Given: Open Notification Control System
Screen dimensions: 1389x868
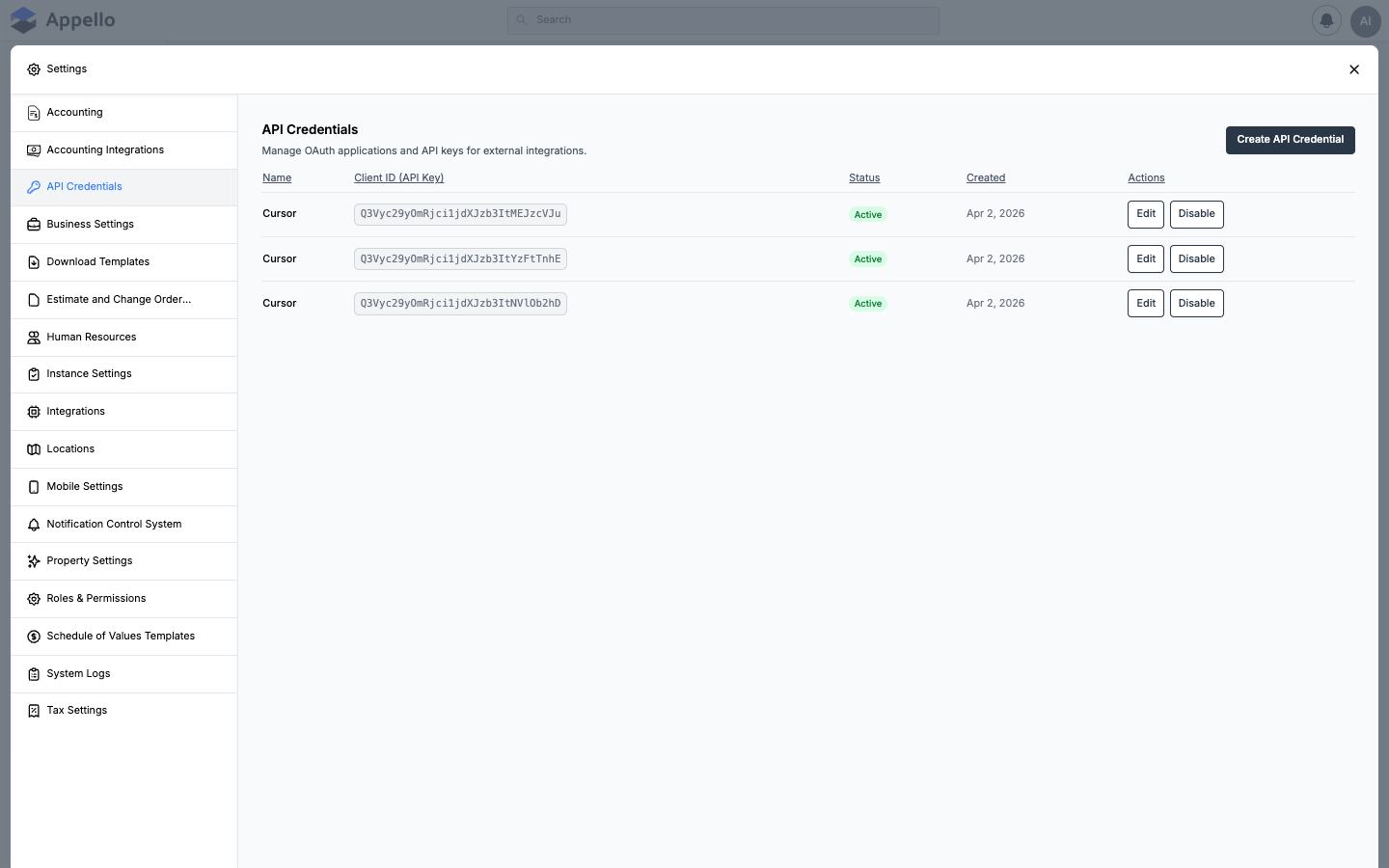Looking at the screenshot, I should pyautogui.click(x=123, y=525).
